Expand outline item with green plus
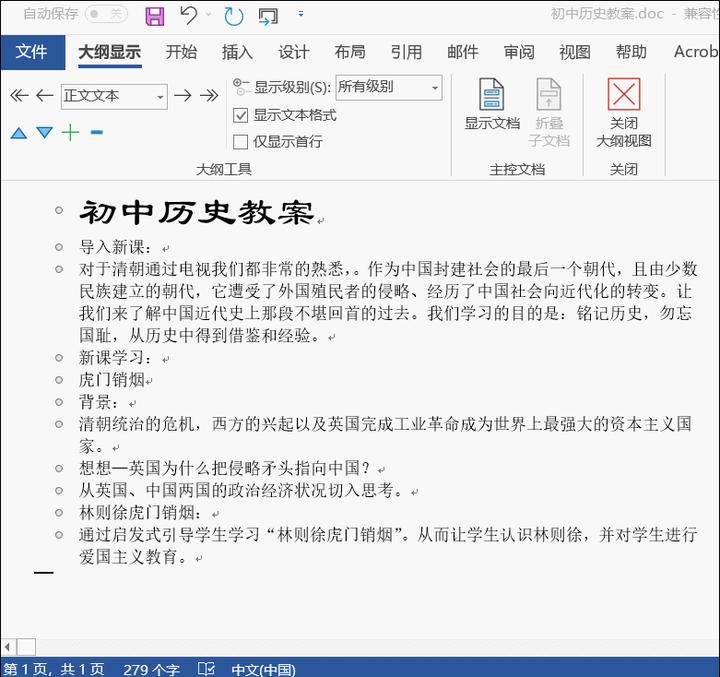 [x=71, y=132]
